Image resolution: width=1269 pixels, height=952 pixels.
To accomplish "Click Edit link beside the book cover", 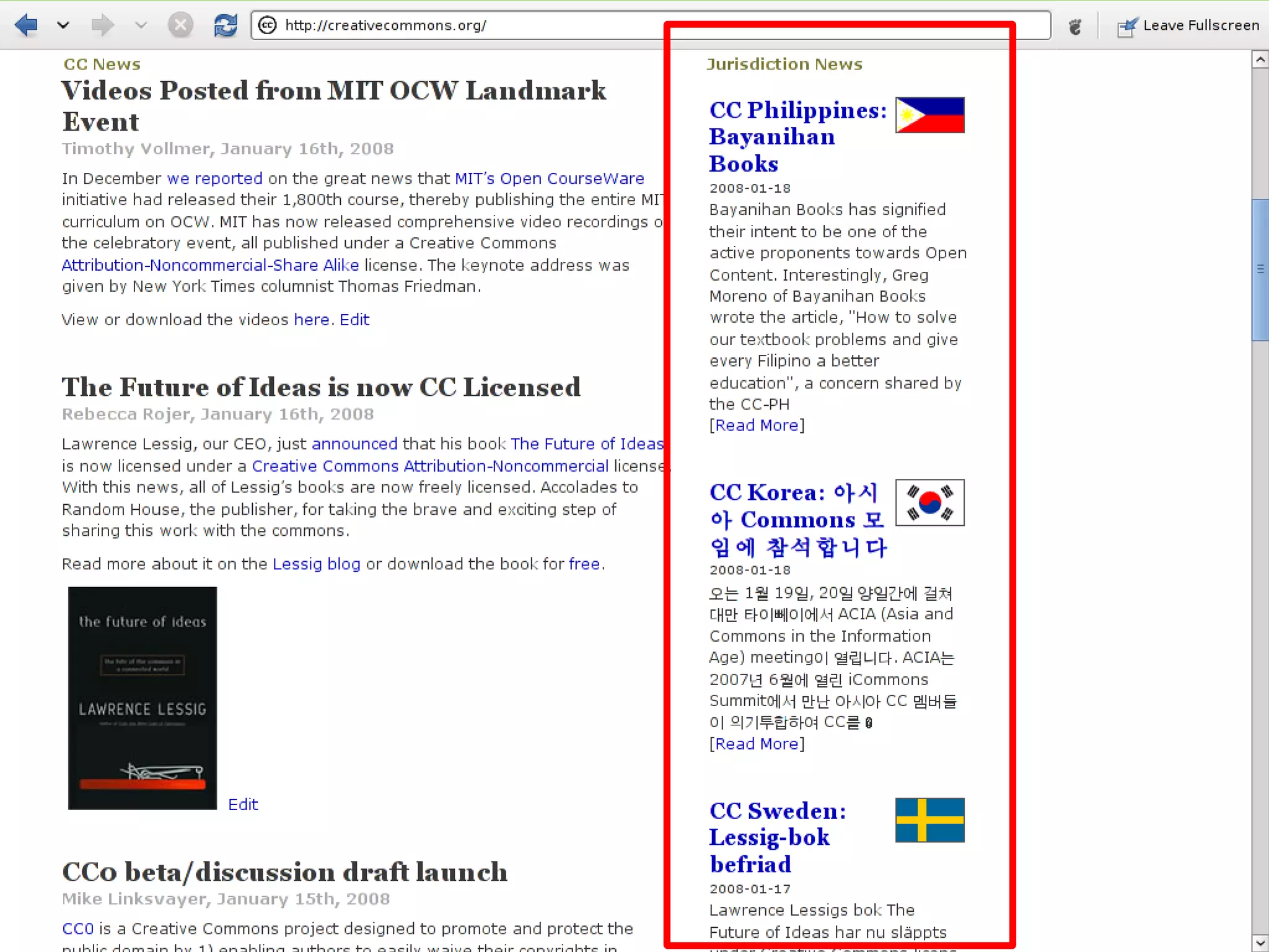I will [x=243, y=805].
